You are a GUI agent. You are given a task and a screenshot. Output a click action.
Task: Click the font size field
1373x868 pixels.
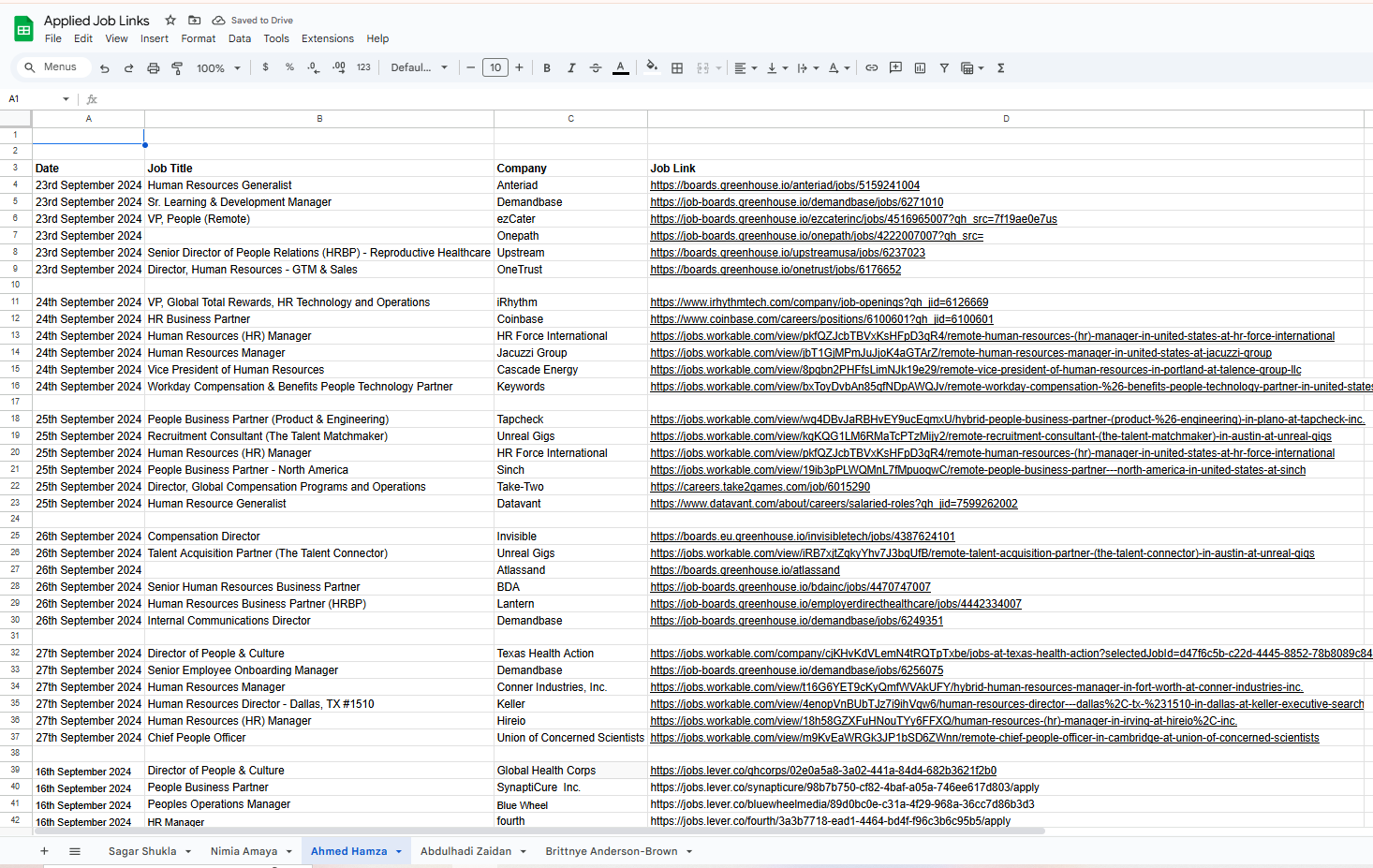pyautogui.click(x=495, y=67)
